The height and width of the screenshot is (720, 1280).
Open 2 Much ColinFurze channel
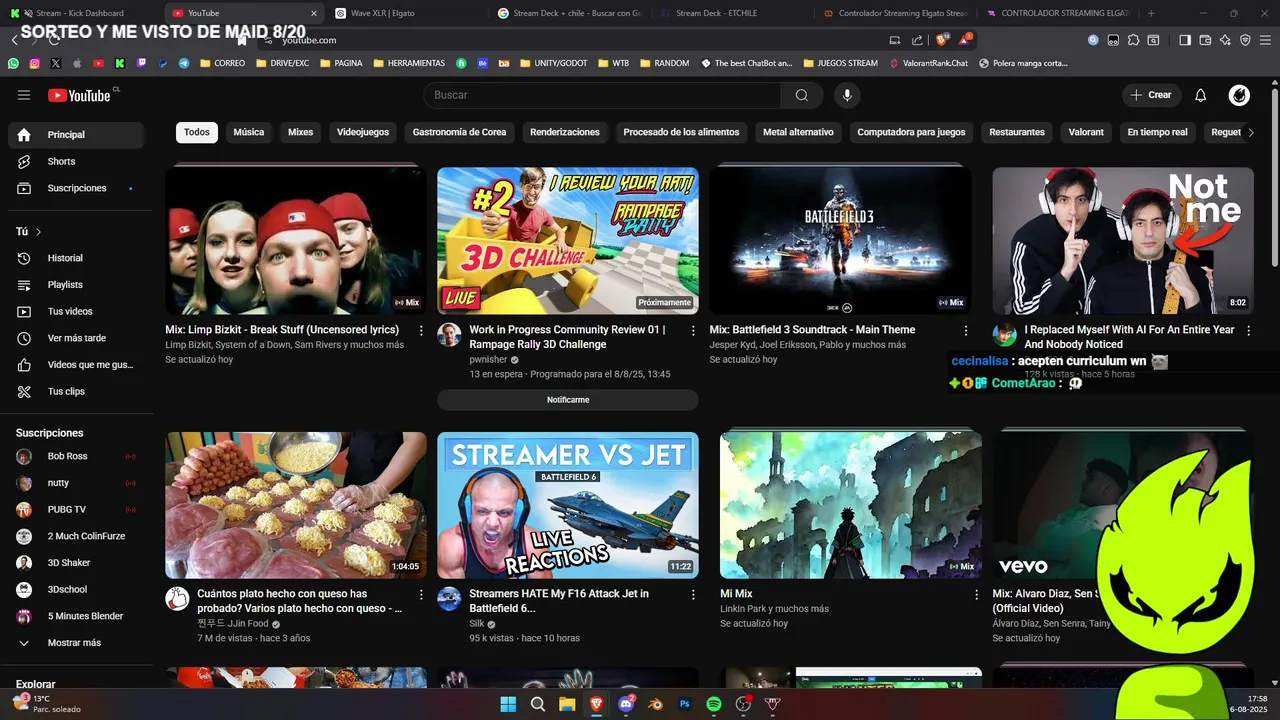(77, 536)
